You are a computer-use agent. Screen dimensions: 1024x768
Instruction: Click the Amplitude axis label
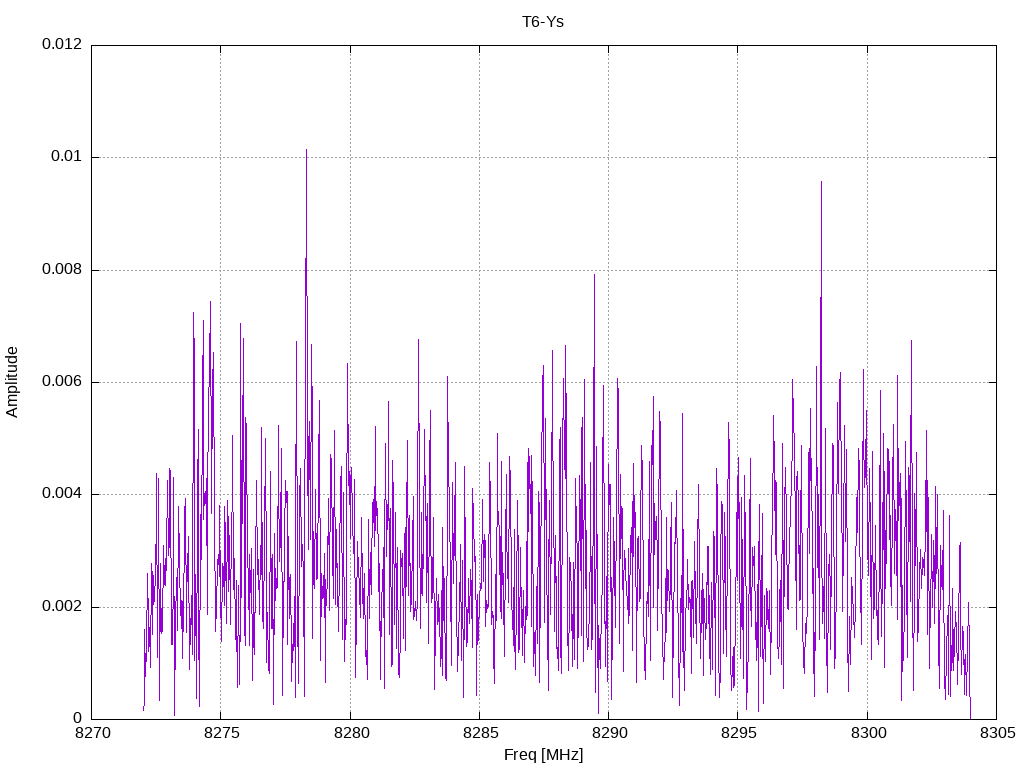coord(12,382)
